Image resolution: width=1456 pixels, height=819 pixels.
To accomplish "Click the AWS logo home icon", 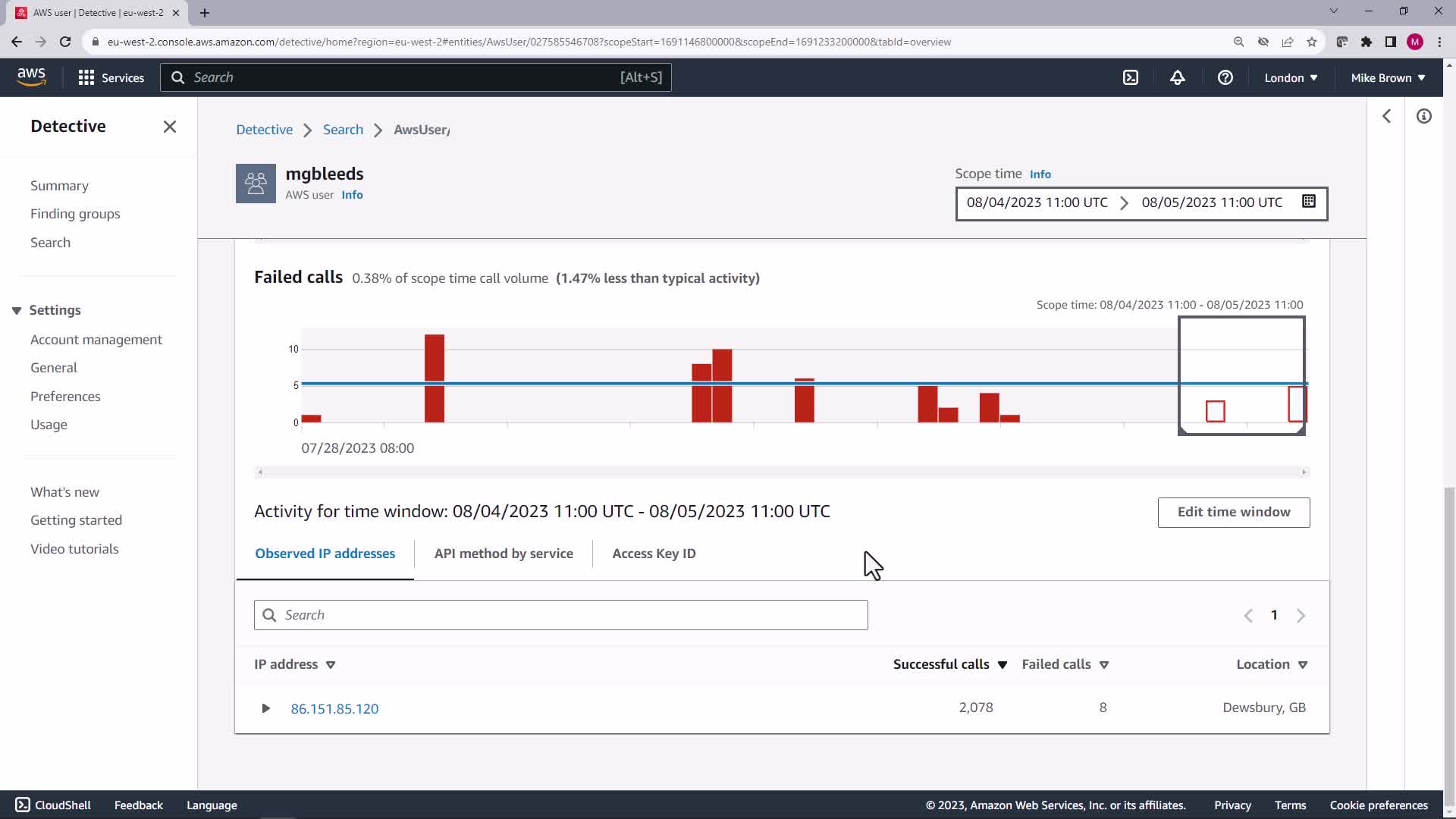I will pyautogui.click(x=31, y=77).
